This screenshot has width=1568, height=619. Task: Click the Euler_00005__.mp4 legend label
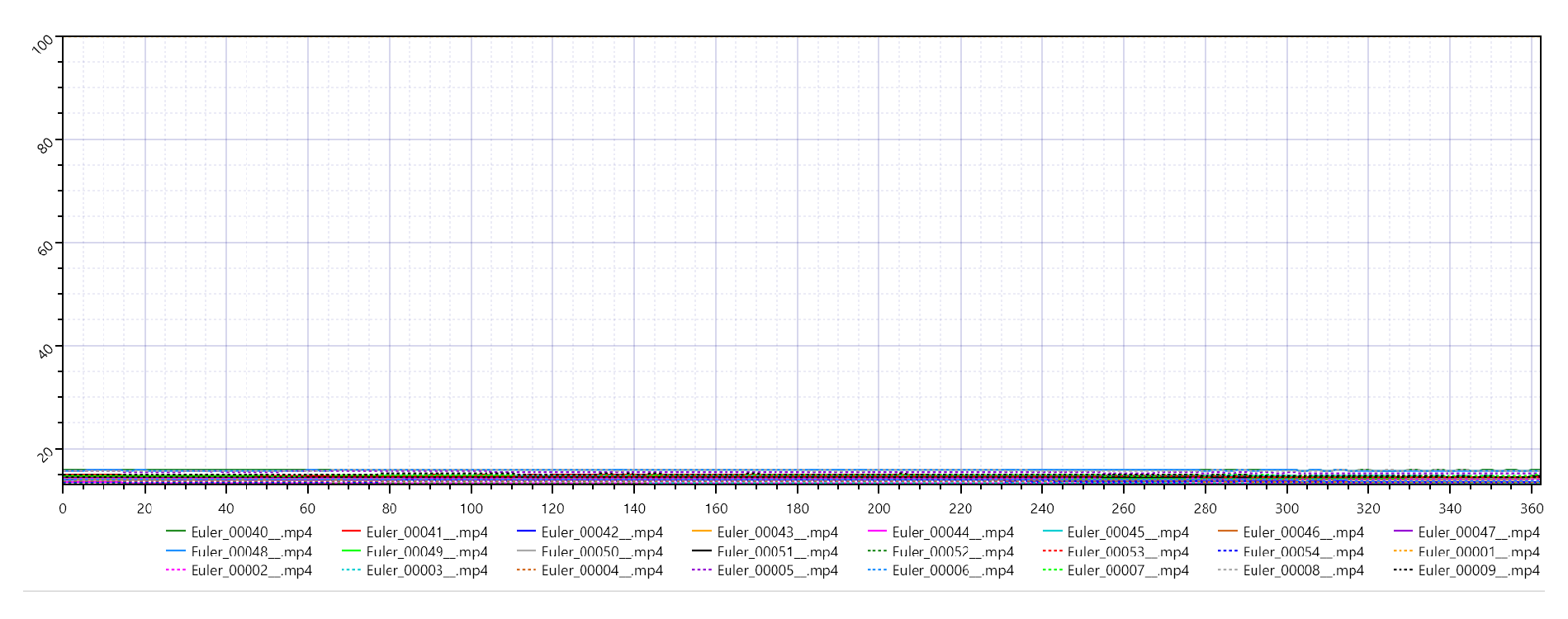[777, 570]
